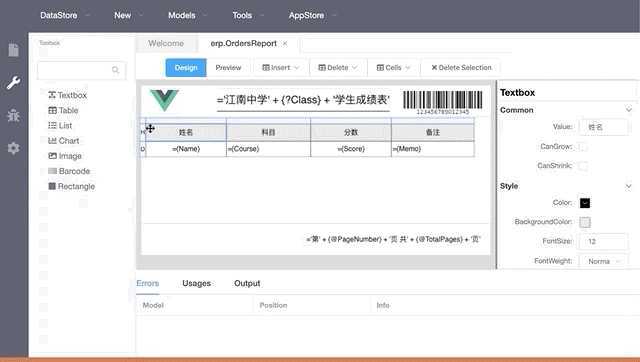Open the Delete dropdown

pyautogui.click(x=338, y=68)
